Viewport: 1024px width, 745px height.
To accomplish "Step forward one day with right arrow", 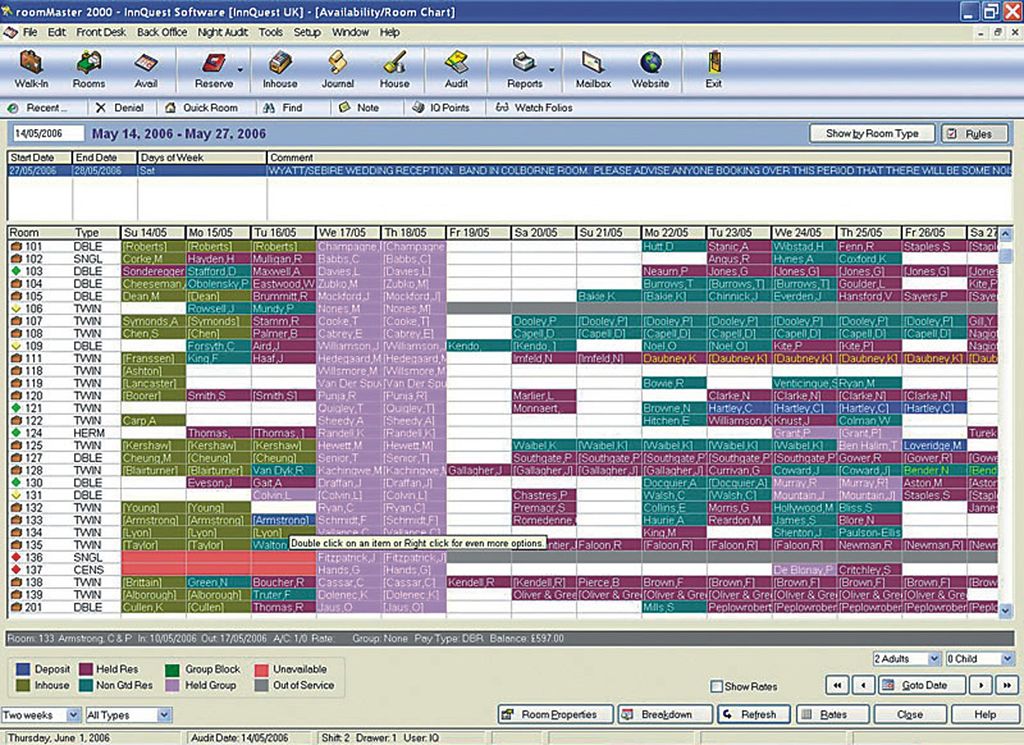I will pos(980,685).
